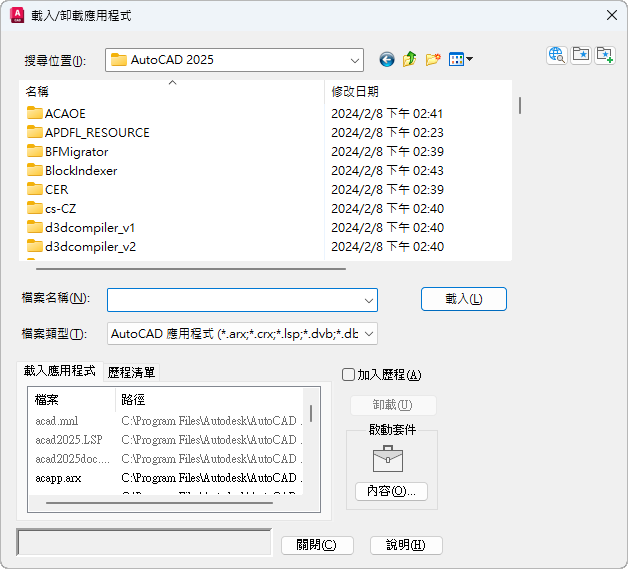Select acad2025doc... entry in loaded list
This screenshot has height=569, width=628.
click(x=72, y=459)
